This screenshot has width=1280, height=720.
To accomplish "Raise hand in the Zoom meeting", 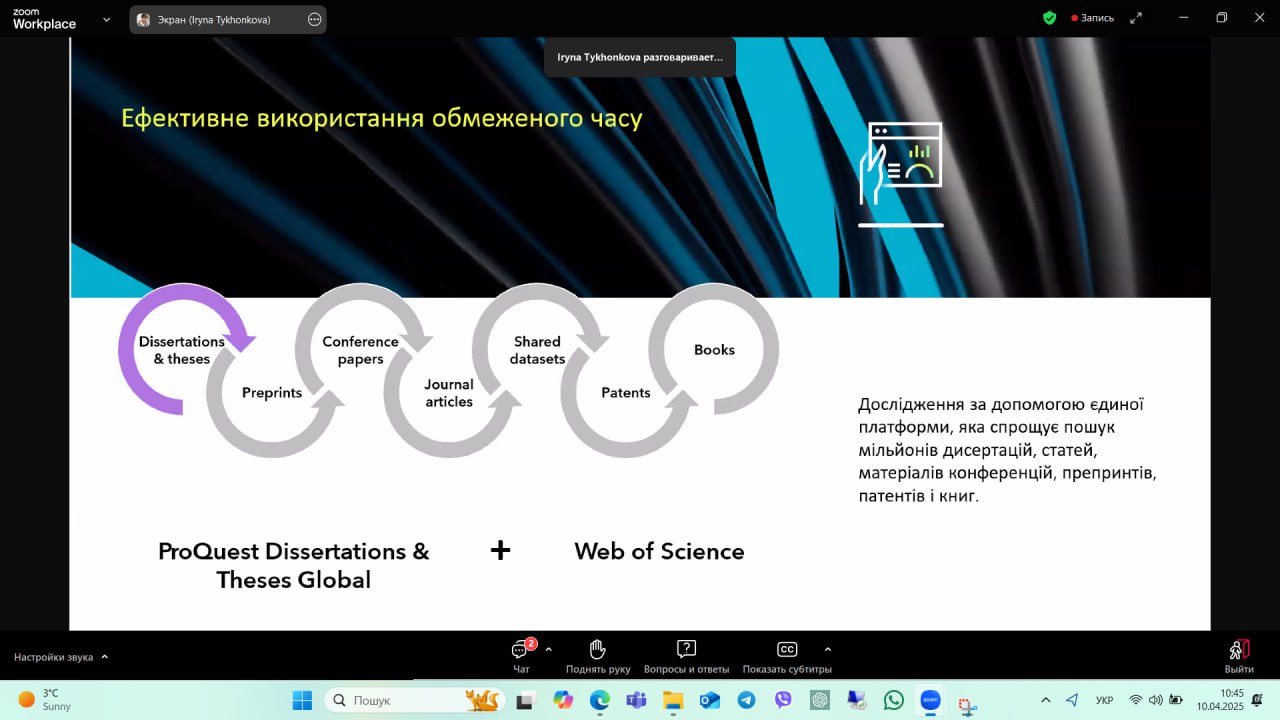I will click(598, 657).
